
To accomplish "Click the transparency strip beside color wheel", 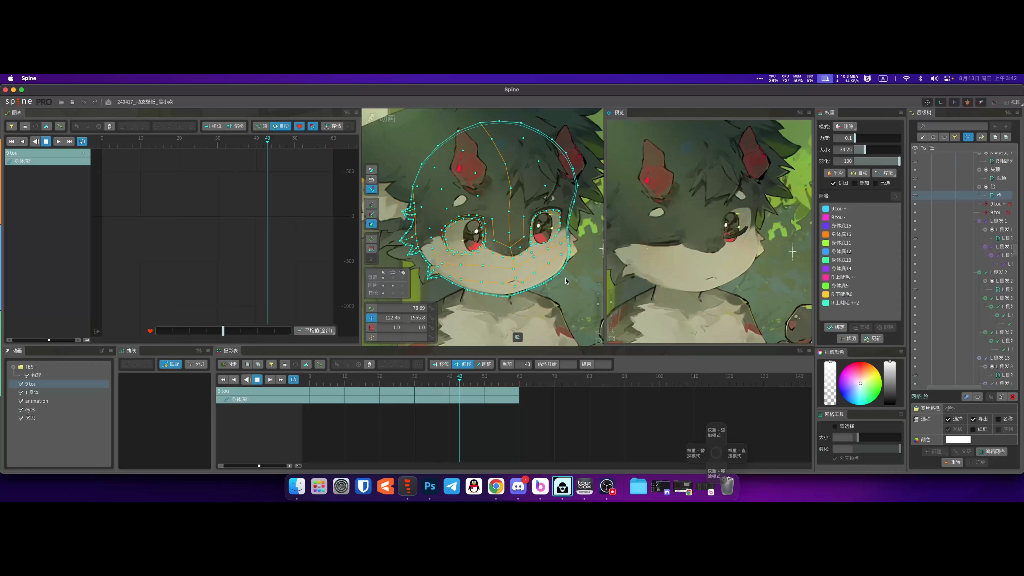I will (829, 383).
